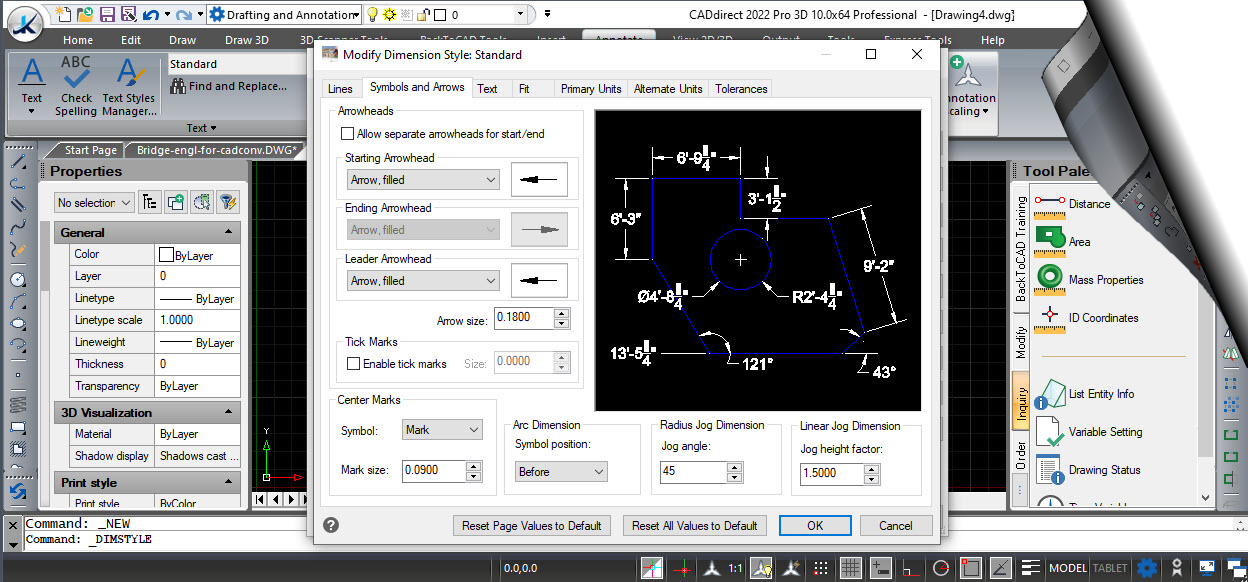
Task: Open the No selection dropdown in Properties
Action: pyautogui.click(x=95, y=203)
